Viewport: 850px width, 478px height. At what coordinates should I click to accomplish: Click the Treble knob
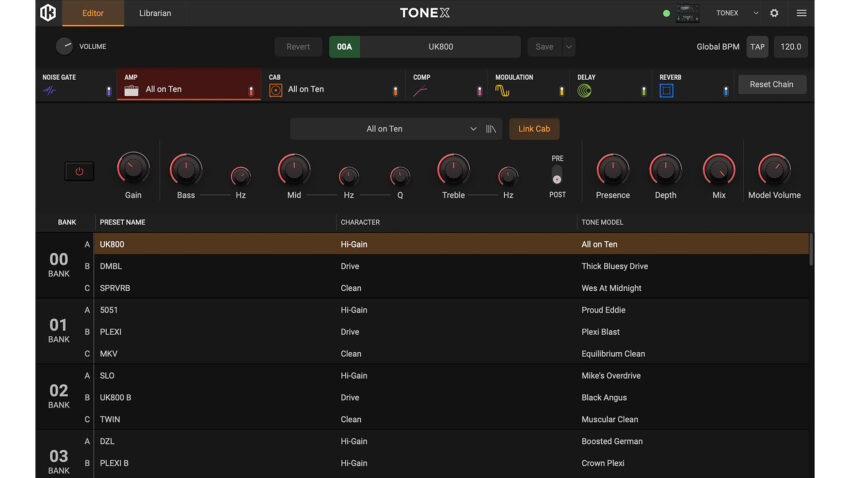[x=453, y=170]
